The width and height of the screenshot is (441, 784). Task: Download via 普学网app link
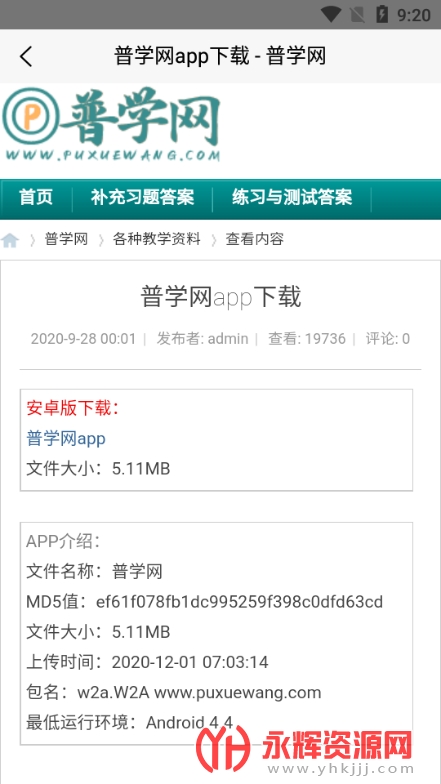point(66,438)
